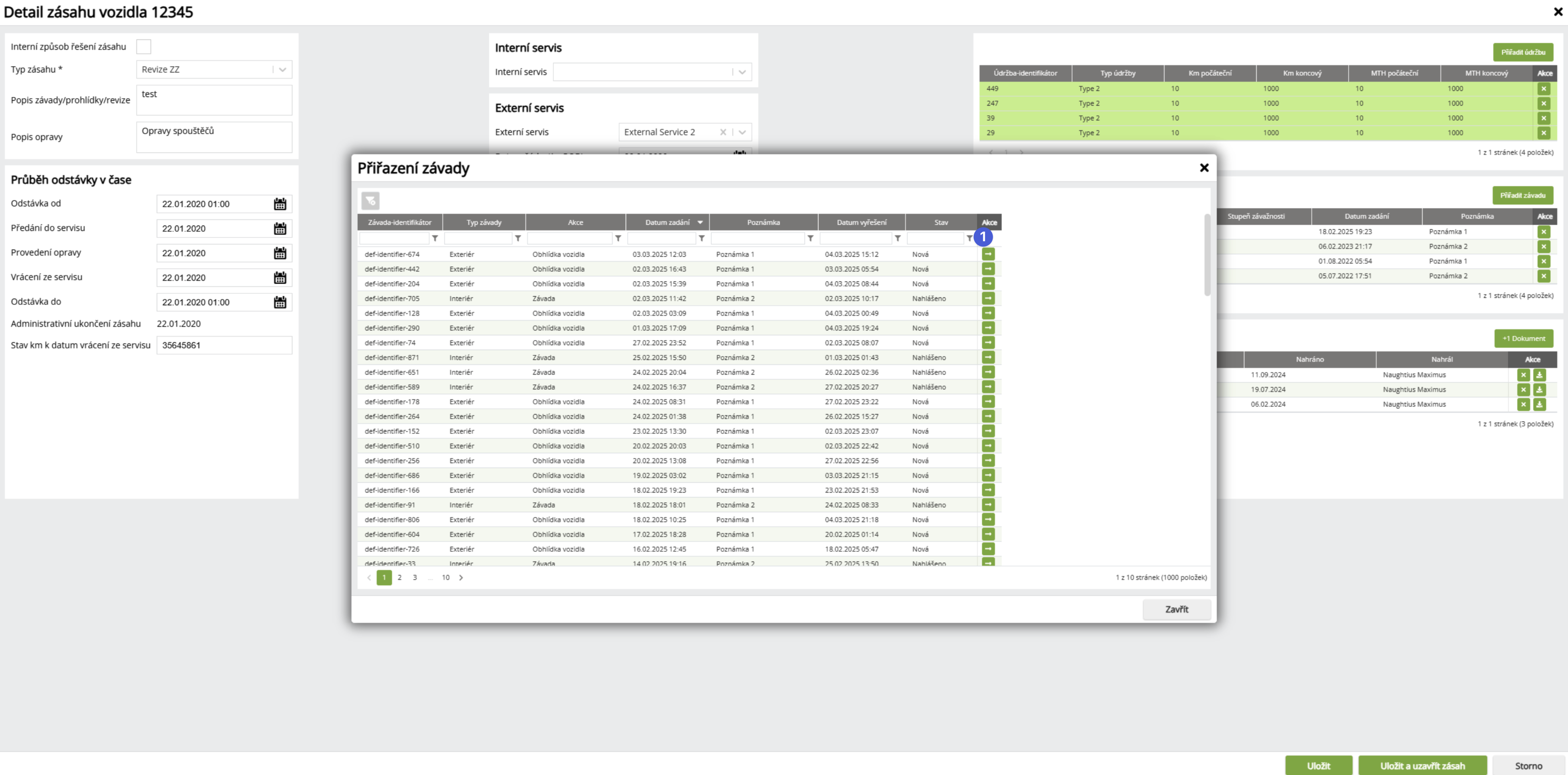The image size is (1568, 775).
Task: Assign defect def-identifier-674 using its arrow icon
Action: click(x=988, y=254)
